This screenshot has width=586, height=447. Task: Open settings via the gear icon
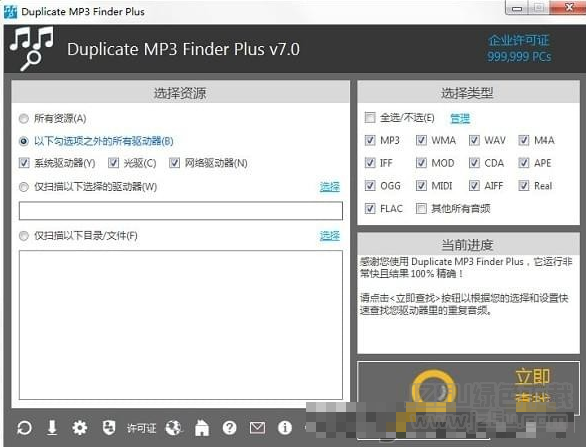pyautogui.click(x=80, y=428)
